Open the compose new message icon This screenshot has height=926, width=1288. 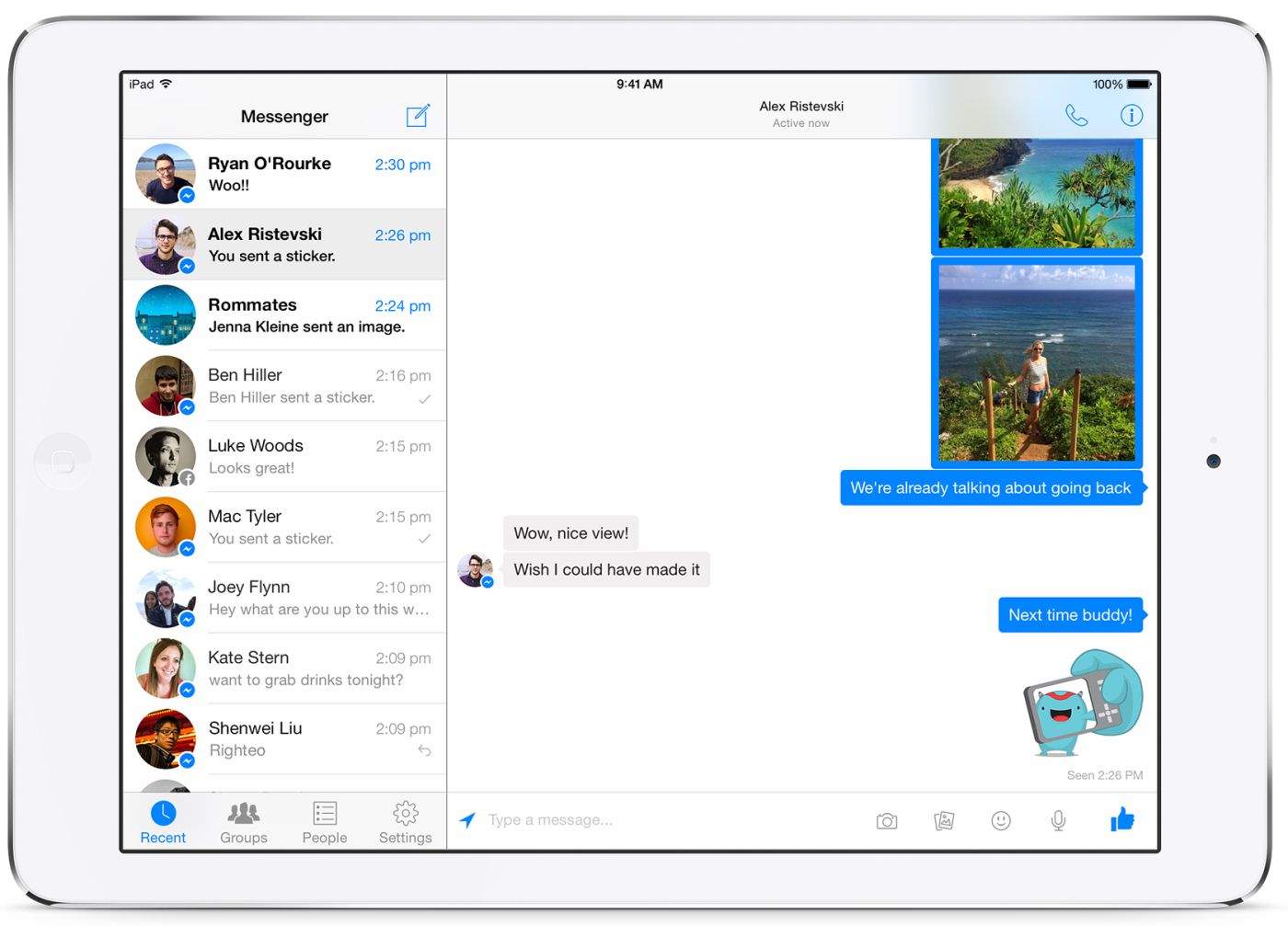(418, 115)
